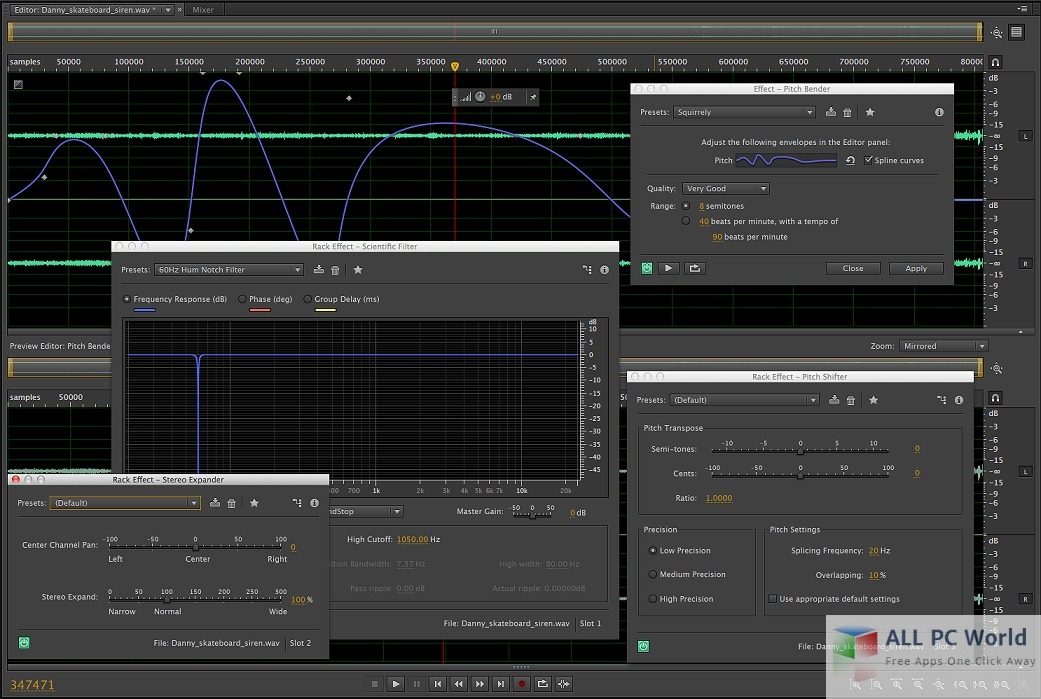The image size is (1041, 699).
Task: Show spectral display icon in waveform corner
Action: (18, 84)
